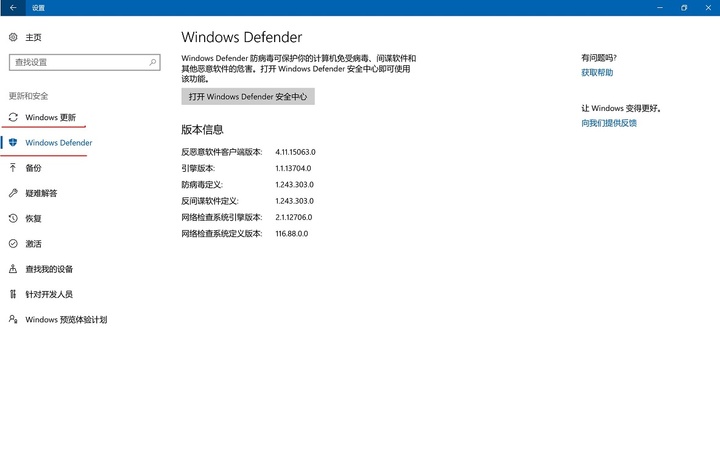
Task: Click the 疑难解答 wrench icon
Action: 13,193
